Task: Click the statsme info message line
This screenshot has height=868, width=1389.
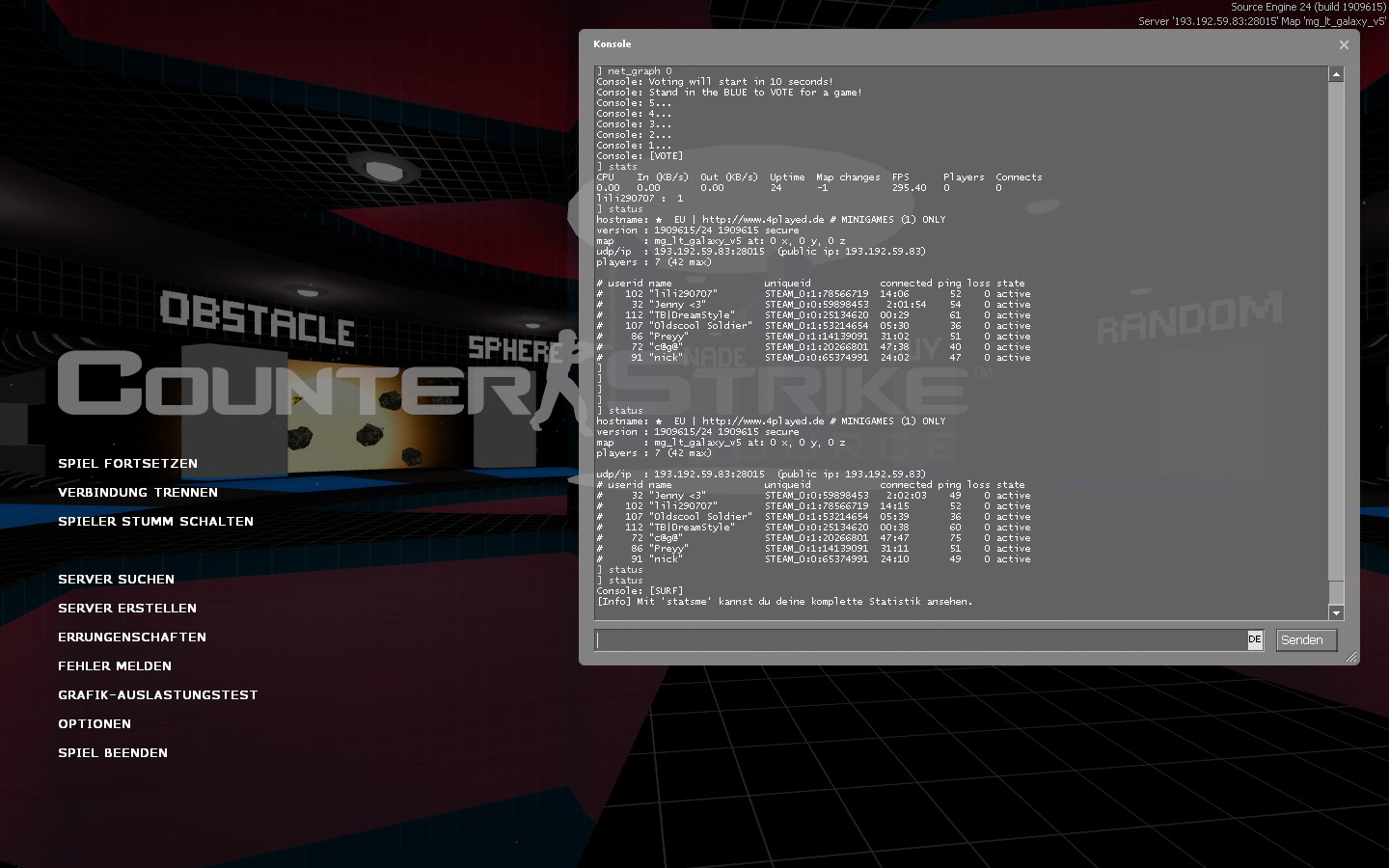Action: click(784, 602)
